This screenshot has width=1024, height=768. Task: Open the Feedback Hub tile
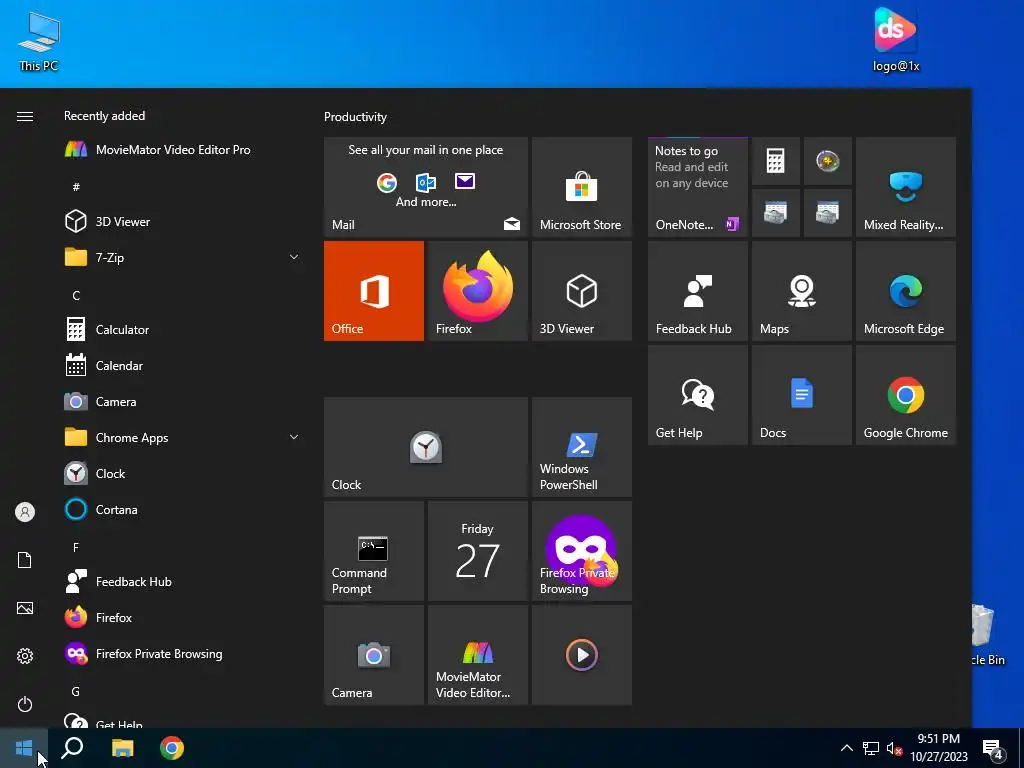(x=697, y=291)
